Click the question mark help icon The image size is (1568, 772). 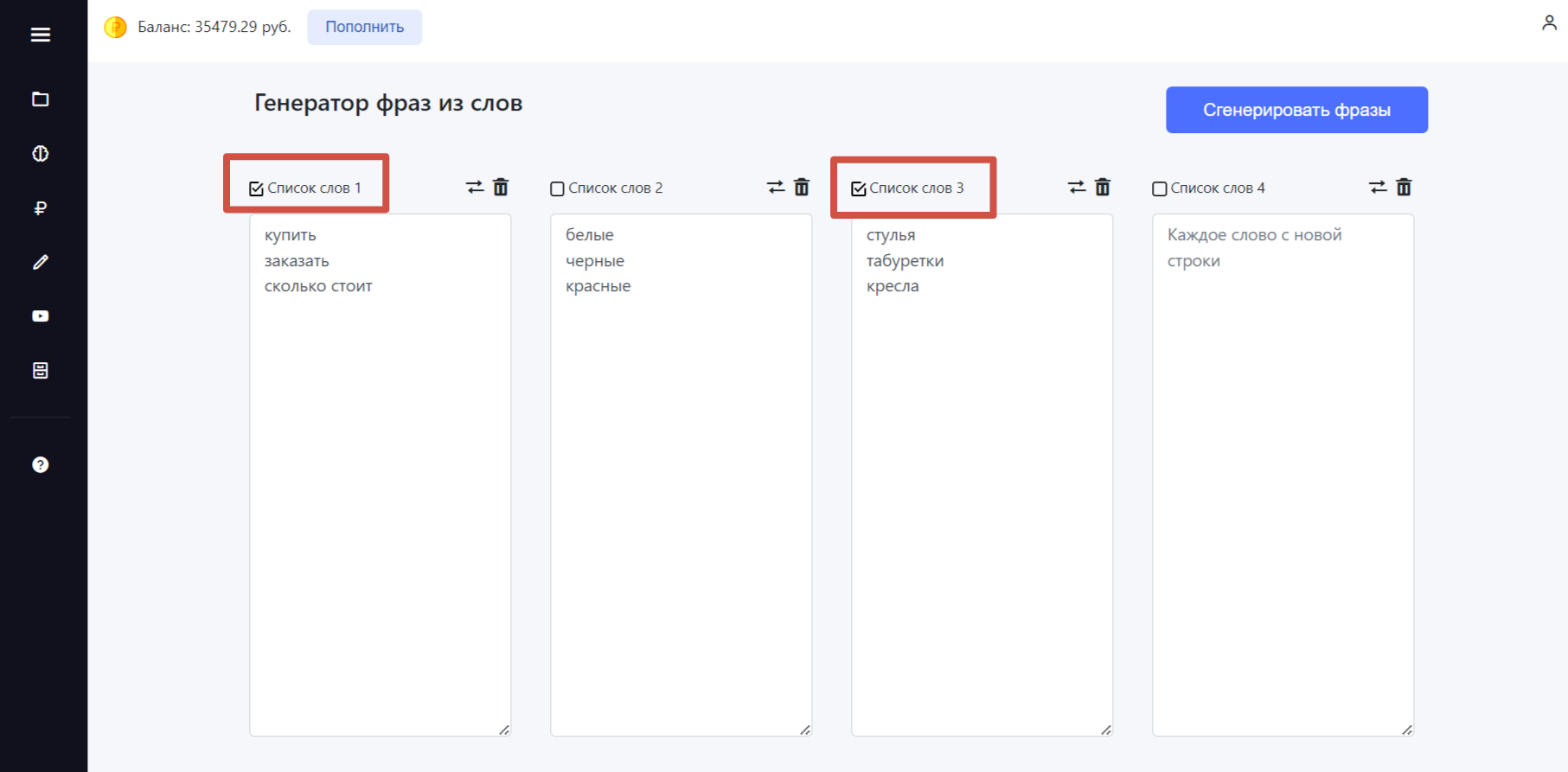point(41,465)
